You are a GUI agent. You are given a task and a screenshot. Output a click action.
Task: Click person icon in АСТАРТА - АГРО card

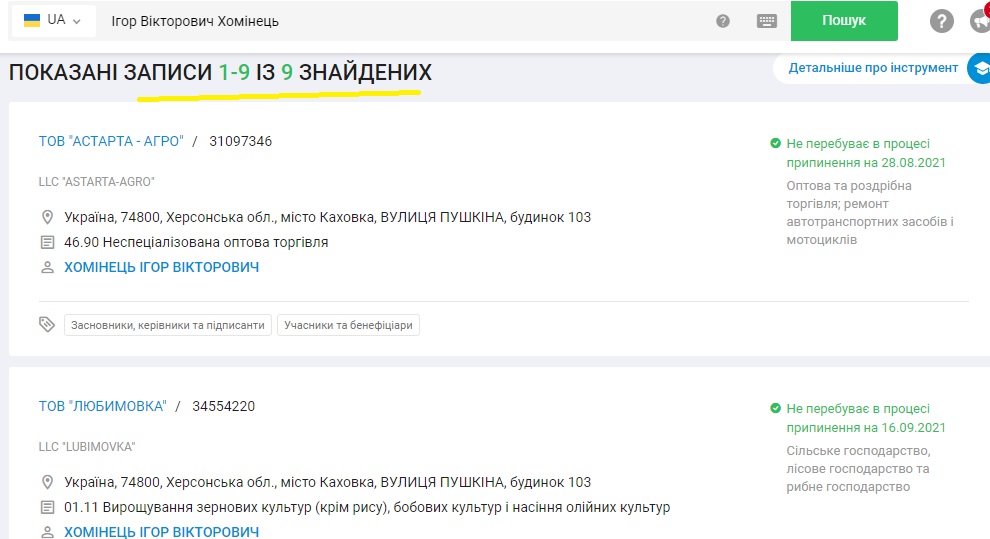[46, 268]
